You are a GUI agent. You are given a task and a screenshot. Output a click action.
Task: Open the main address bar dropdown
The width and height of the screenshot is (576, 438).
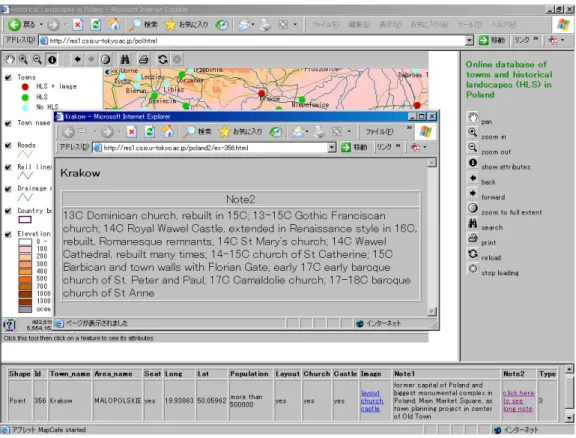click(x=469, y=40)
